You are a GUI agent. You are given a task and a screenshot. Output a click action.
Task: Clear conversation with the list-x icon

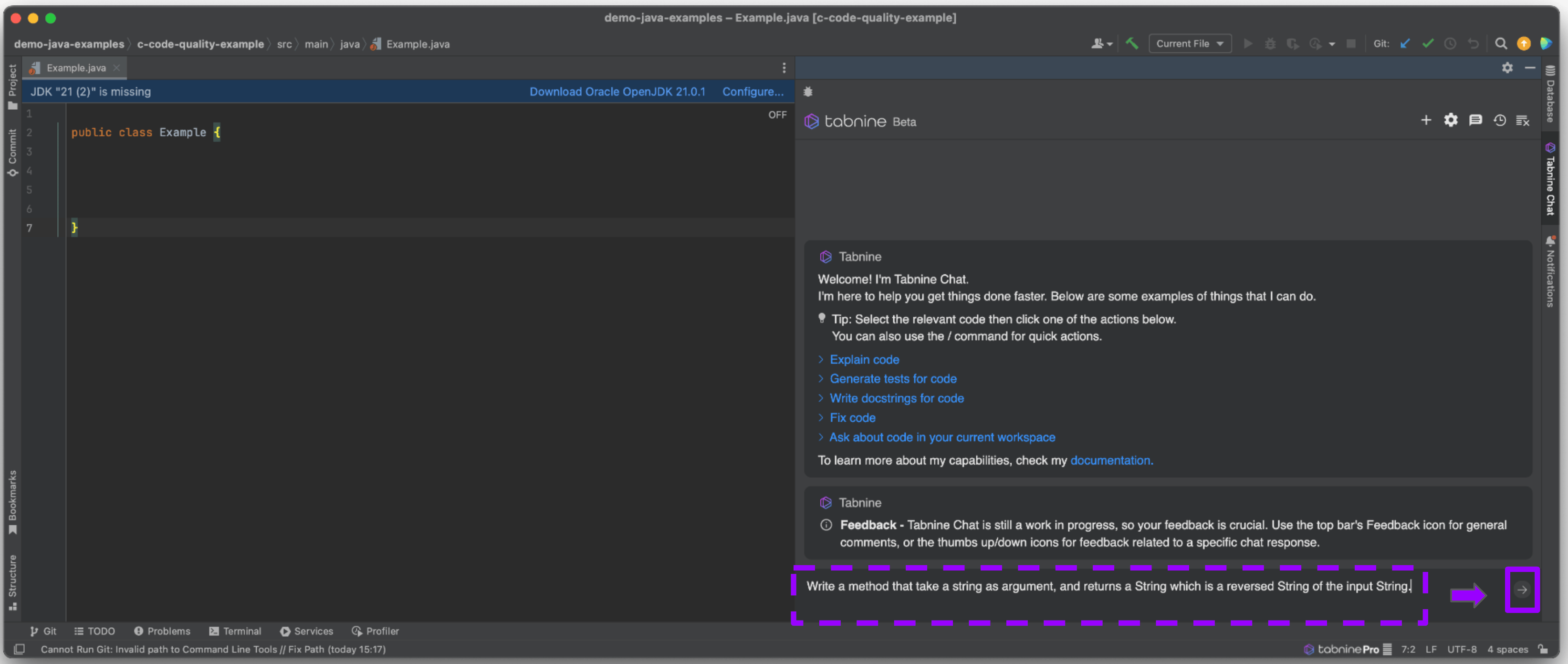(1522, 121)
